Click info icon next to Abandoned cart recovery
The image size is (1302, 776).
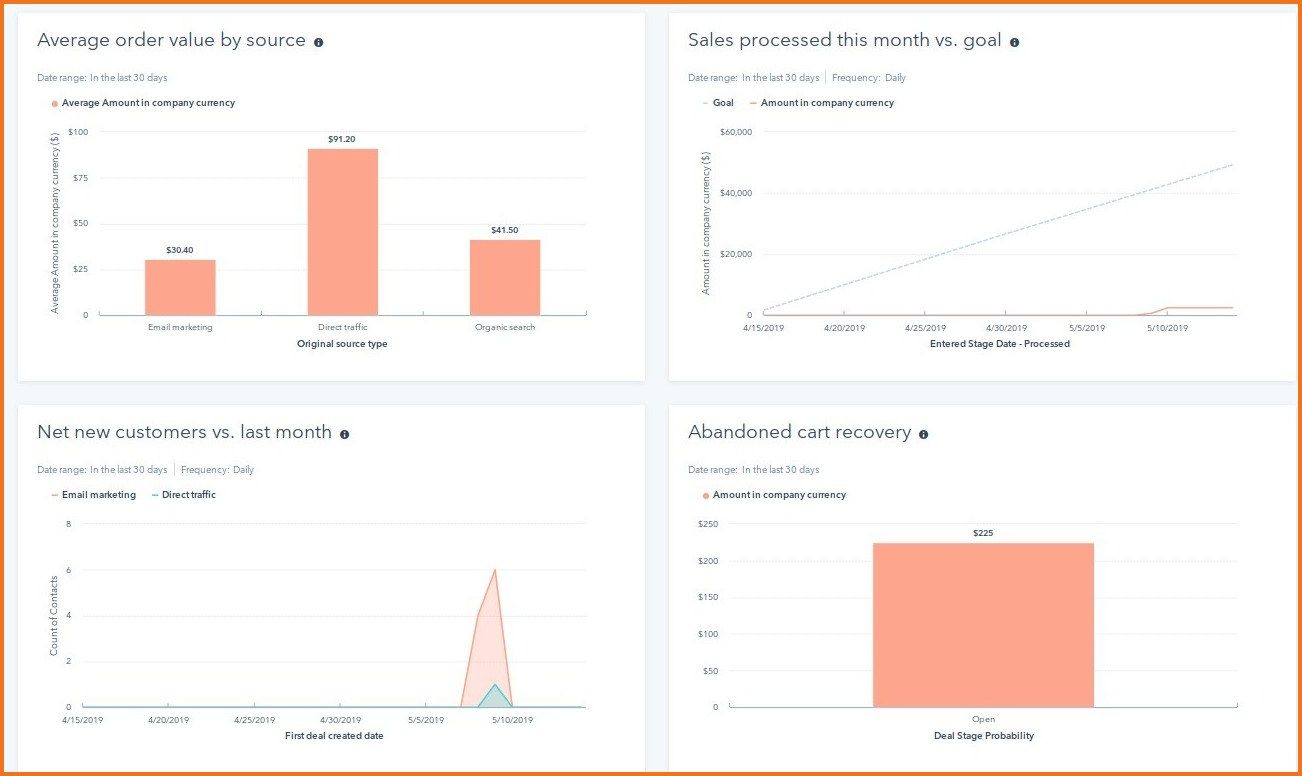tap(923, 434)
